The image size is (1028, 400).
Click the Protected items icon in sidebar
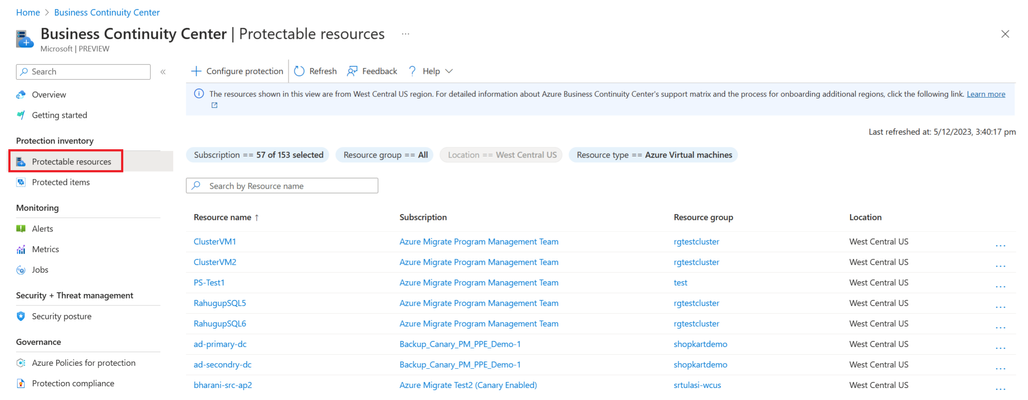21,182
